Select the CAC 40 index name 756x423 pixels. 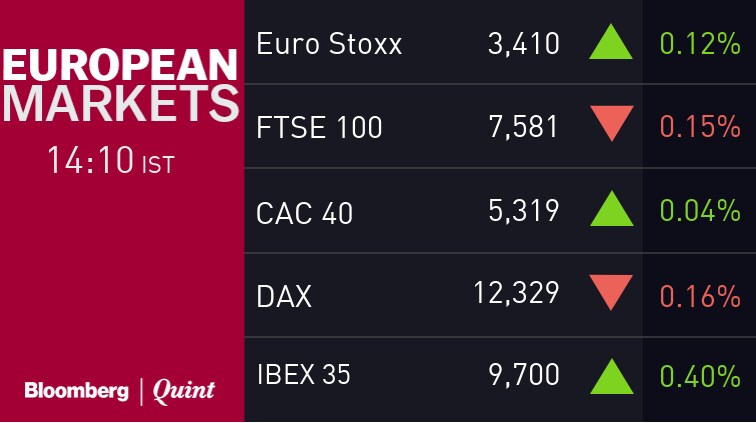(304, 212)
